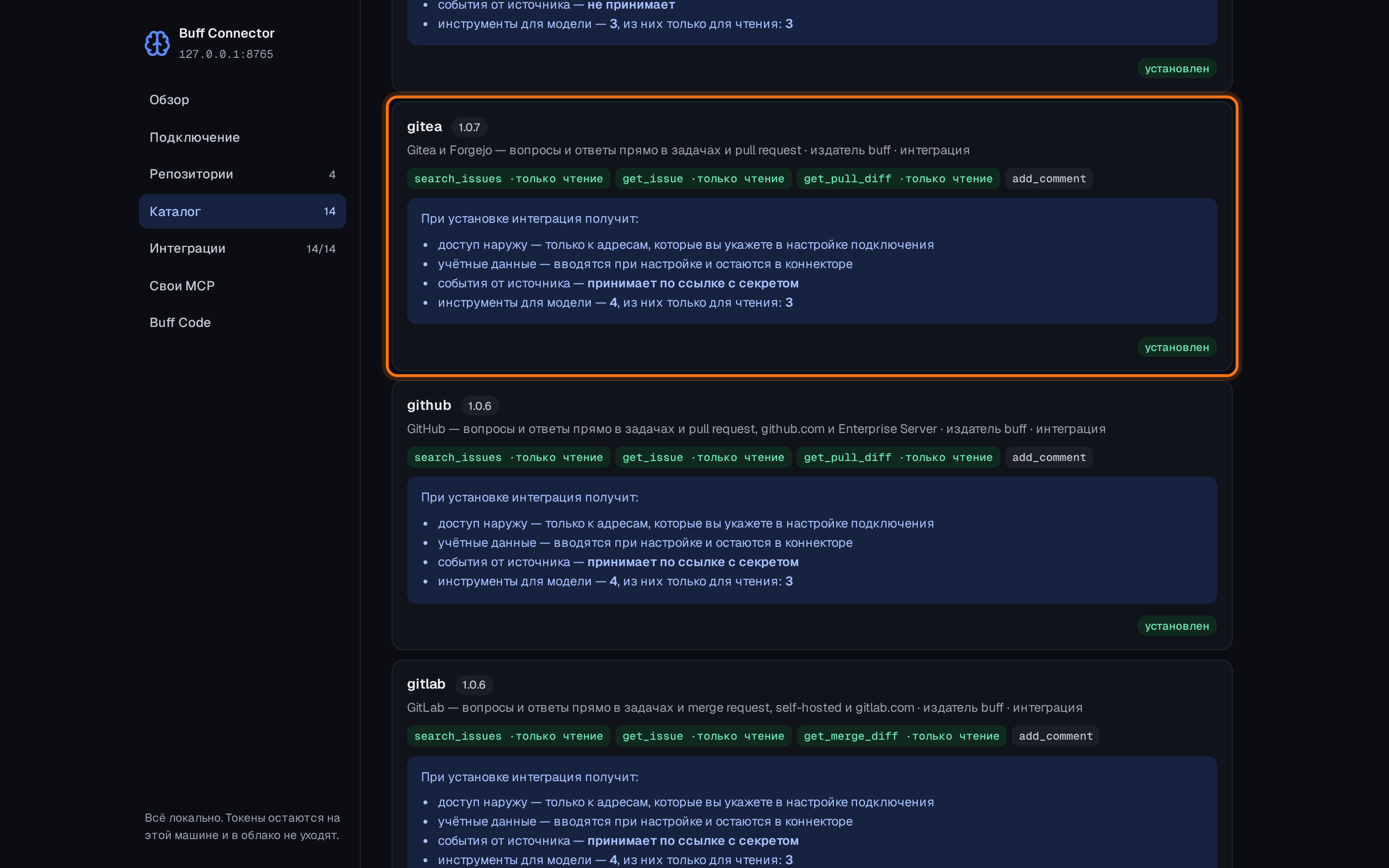This screenshot has width=1389, height=868.
Task: Click установлен badge on the topmost card
Action: tap(1177, 68)
